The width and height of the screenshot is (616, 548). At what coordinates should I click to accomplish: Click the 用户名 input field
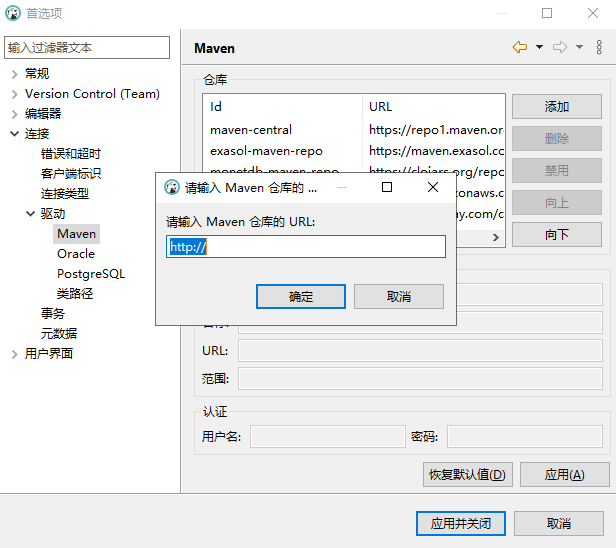(328, 436)
